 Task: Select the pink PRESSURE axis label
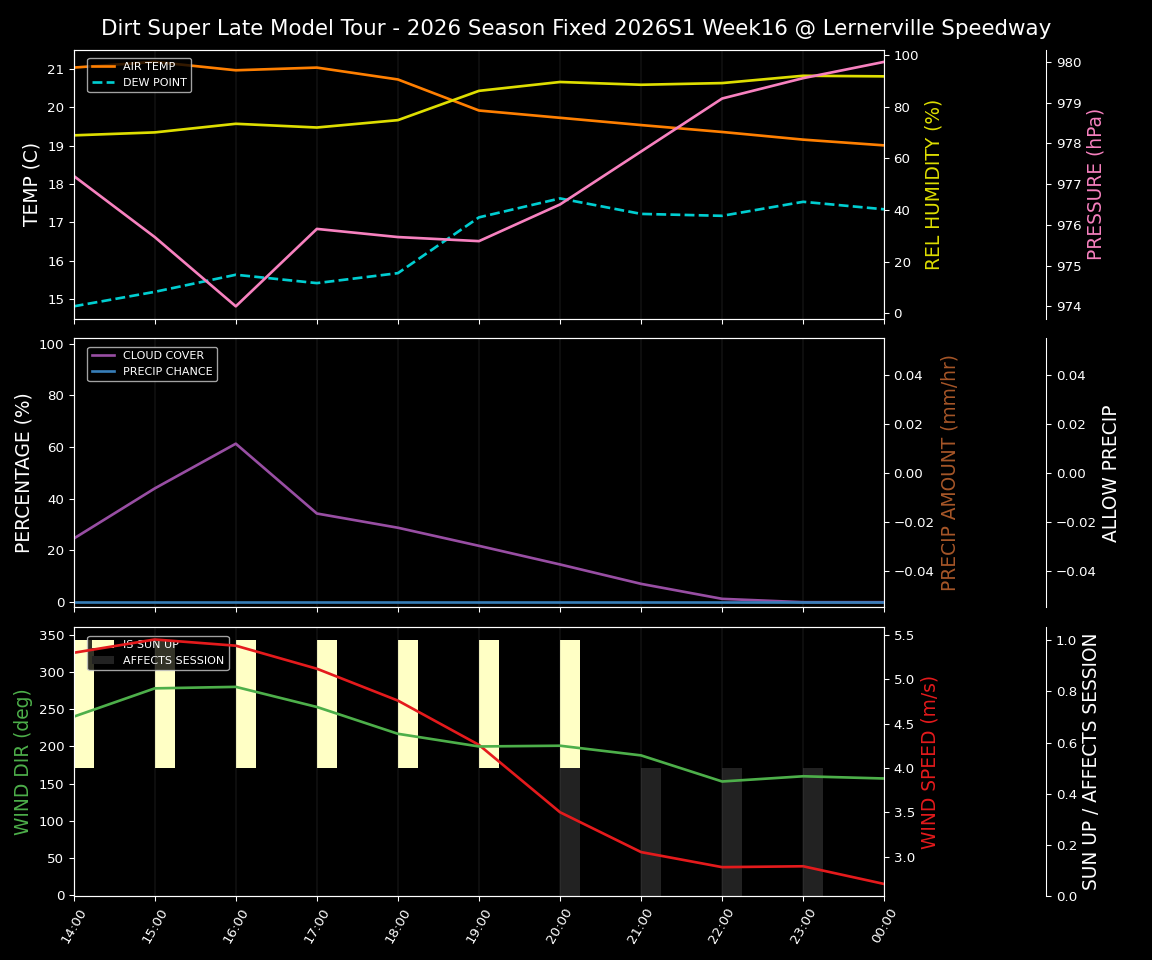tap(1095, 185)
